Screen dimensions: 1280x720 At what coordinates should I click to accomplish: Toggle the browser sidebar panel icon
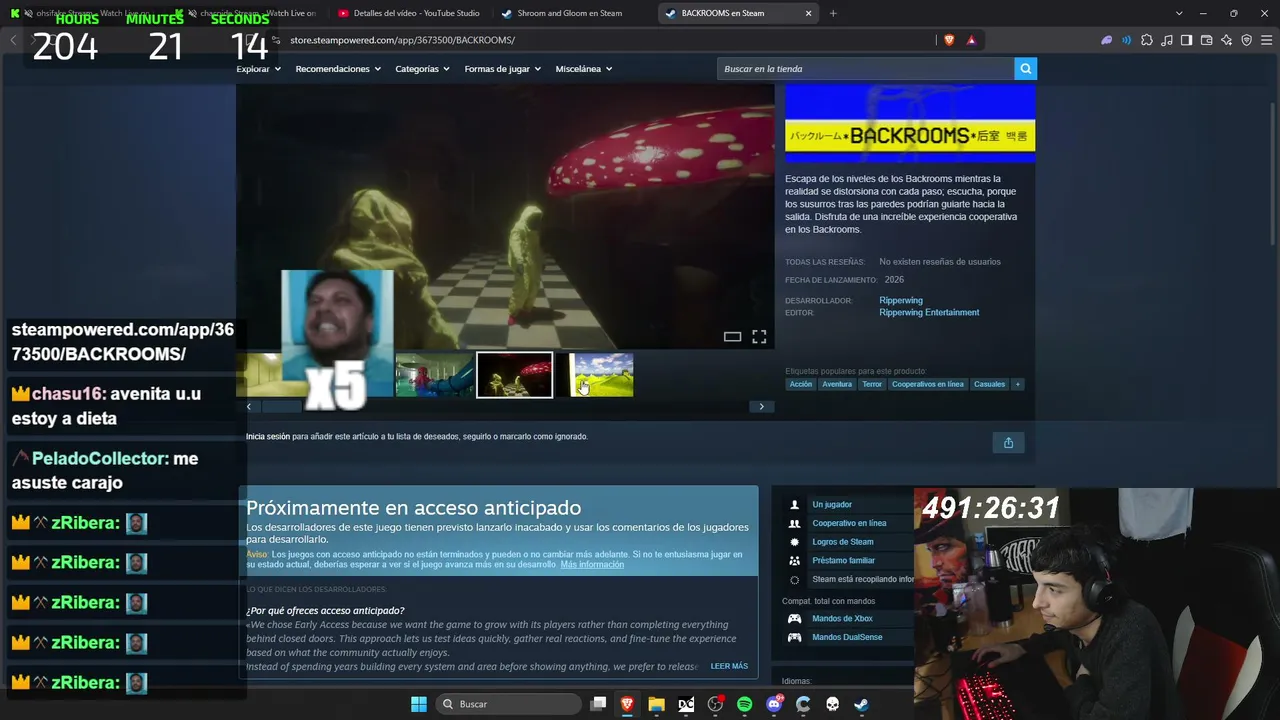click(x=1186, y=40)
